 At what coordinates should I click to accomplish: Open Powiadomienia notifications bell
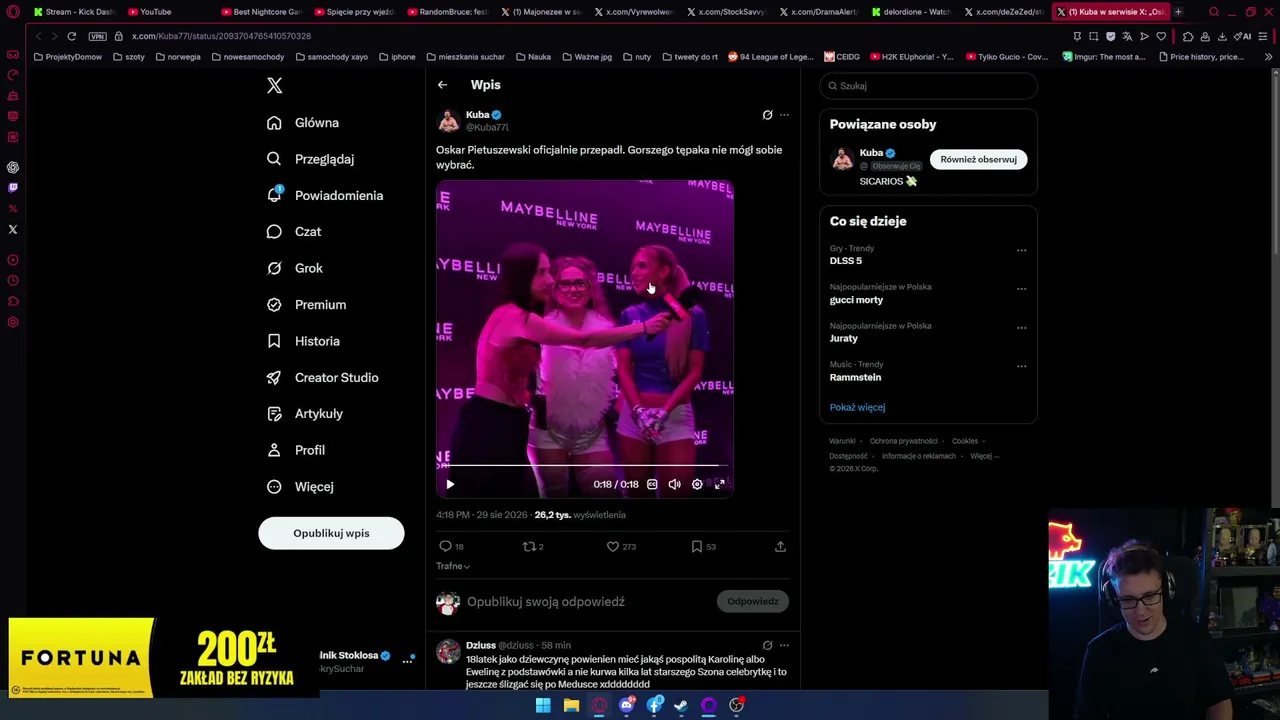pyautogui.click(x=325, y=195)
